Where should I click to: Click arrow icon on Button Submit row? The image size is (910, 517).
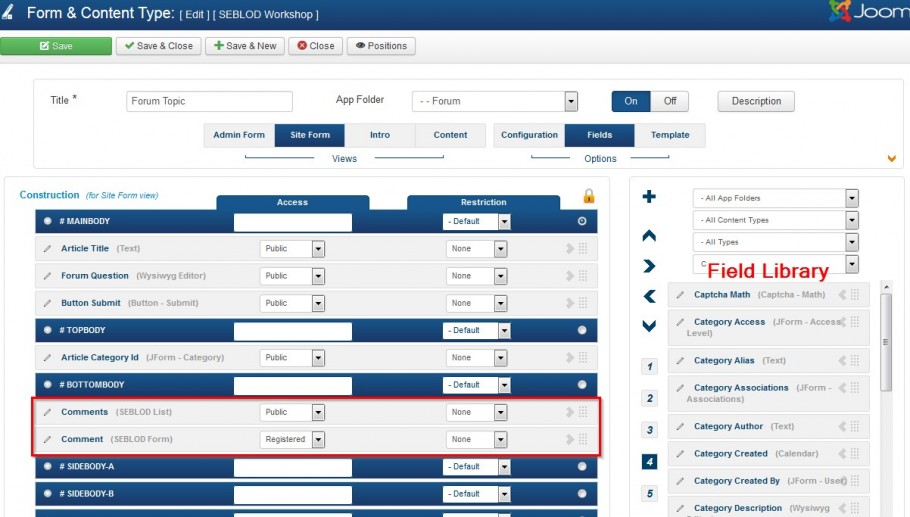(570, 303)
